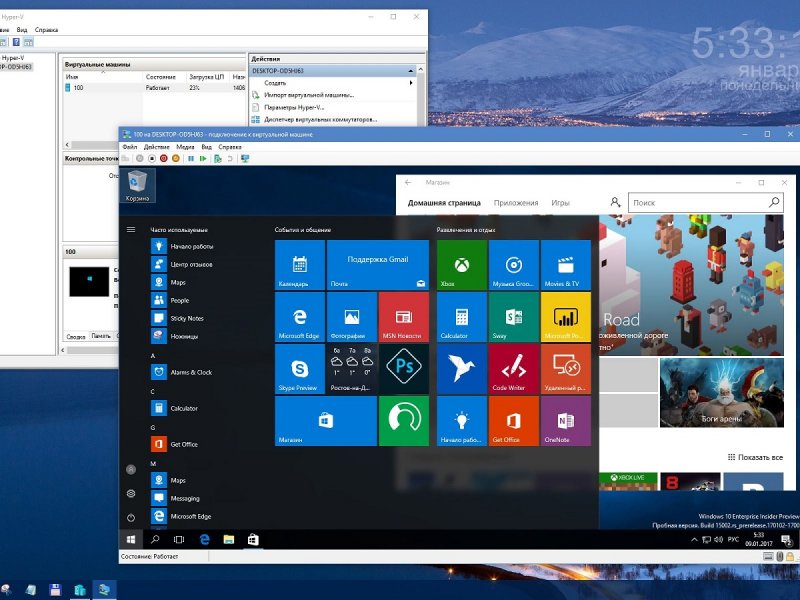The image size is (800, 600).
Task: Click the search magnifier in Store
Action: pyautogui.click(x=774, y=202)
